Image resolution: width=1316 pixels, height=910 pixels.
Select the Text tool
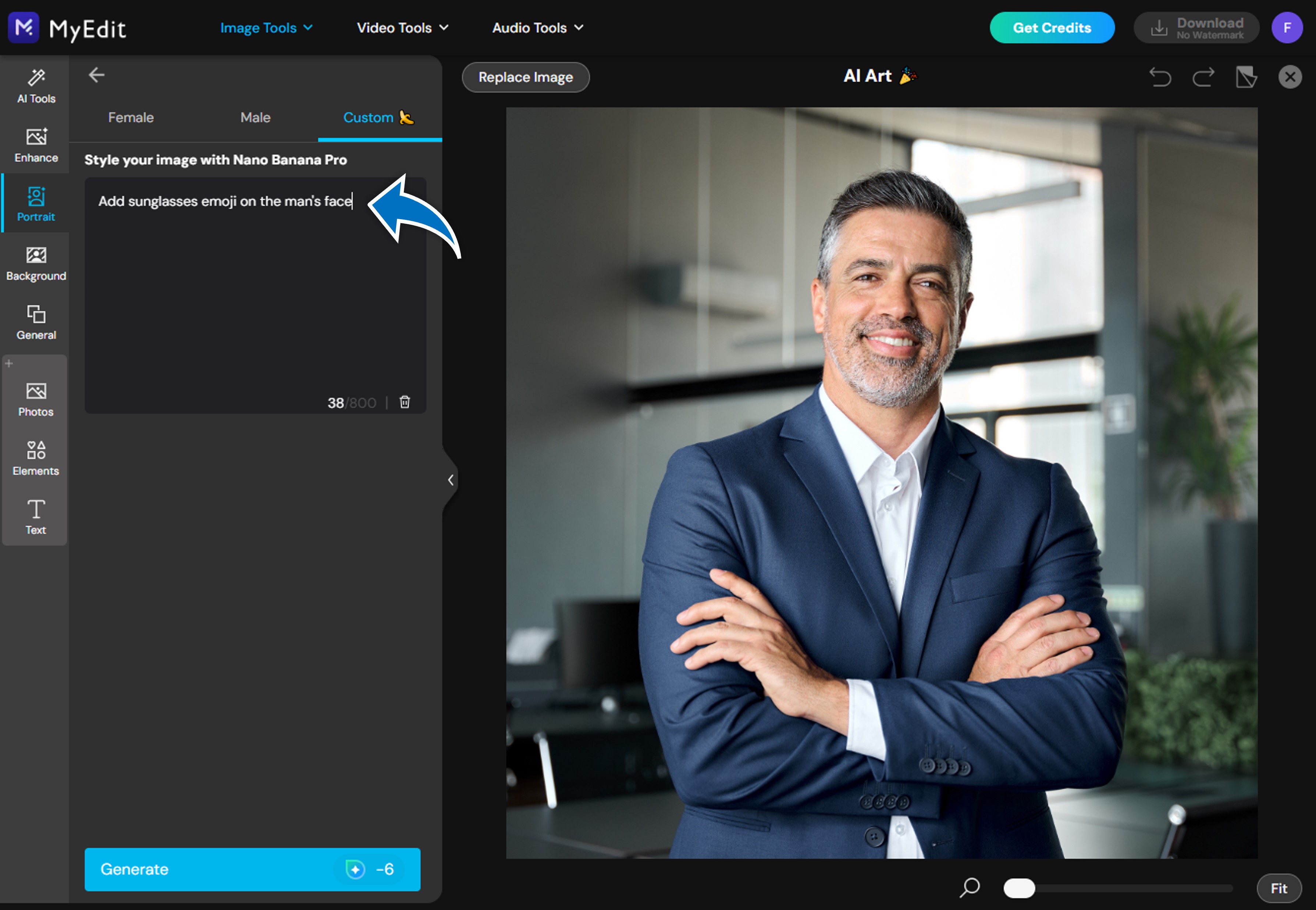(x=36, y=517)
